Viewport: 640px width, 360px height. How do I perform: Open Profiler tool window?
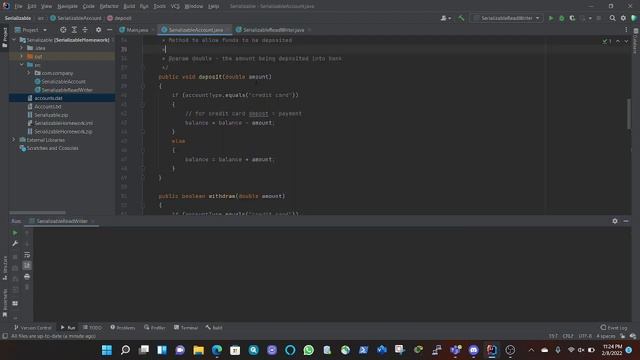pos(155,328)
